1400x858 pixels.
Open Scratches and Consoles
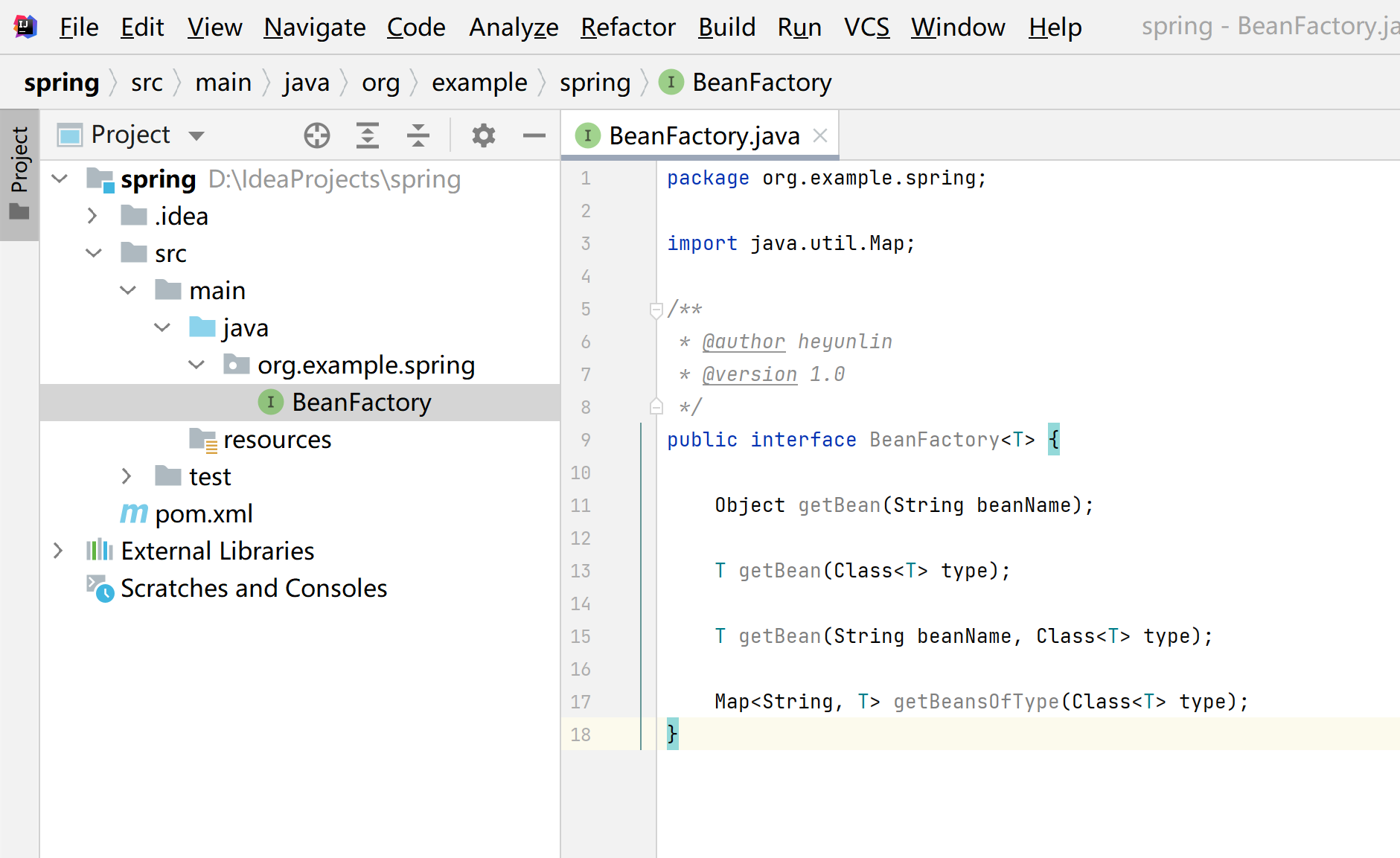click(255, 588)
